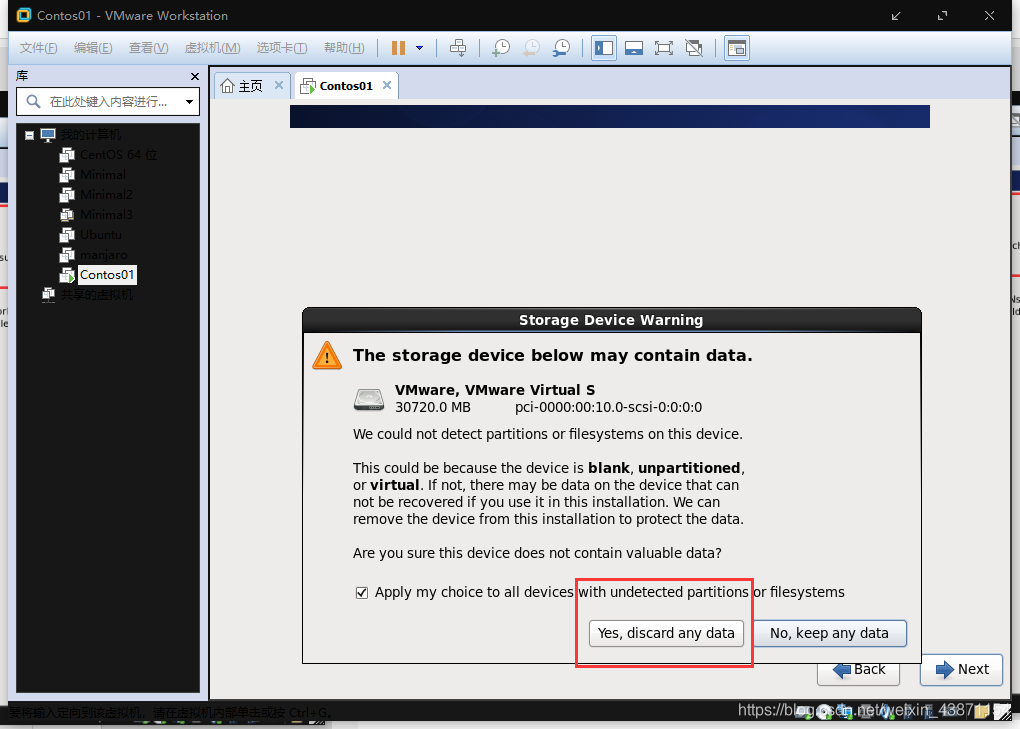The image size is (1020, 729).
Task: Select the Contos01 virtual machine in tree
Action: click(107, 275)
